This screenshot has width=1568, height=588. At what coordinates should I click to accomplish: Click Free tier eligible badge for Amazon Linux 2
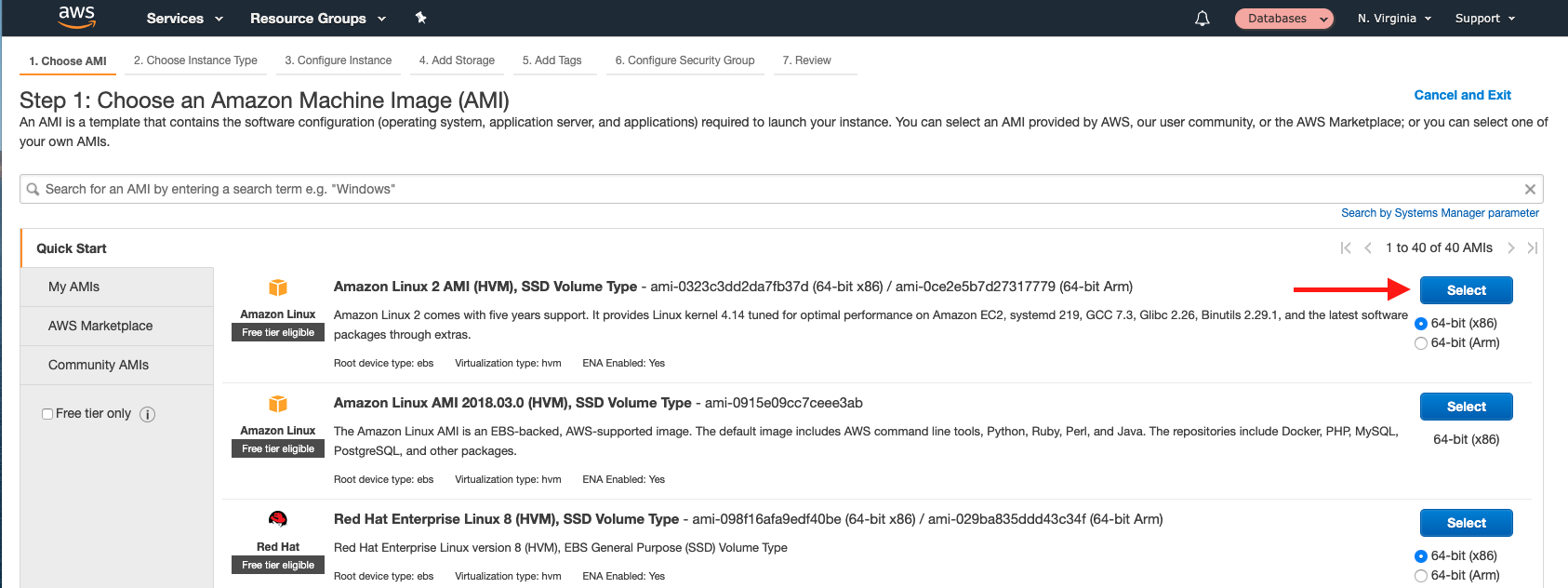pos(278,332)
